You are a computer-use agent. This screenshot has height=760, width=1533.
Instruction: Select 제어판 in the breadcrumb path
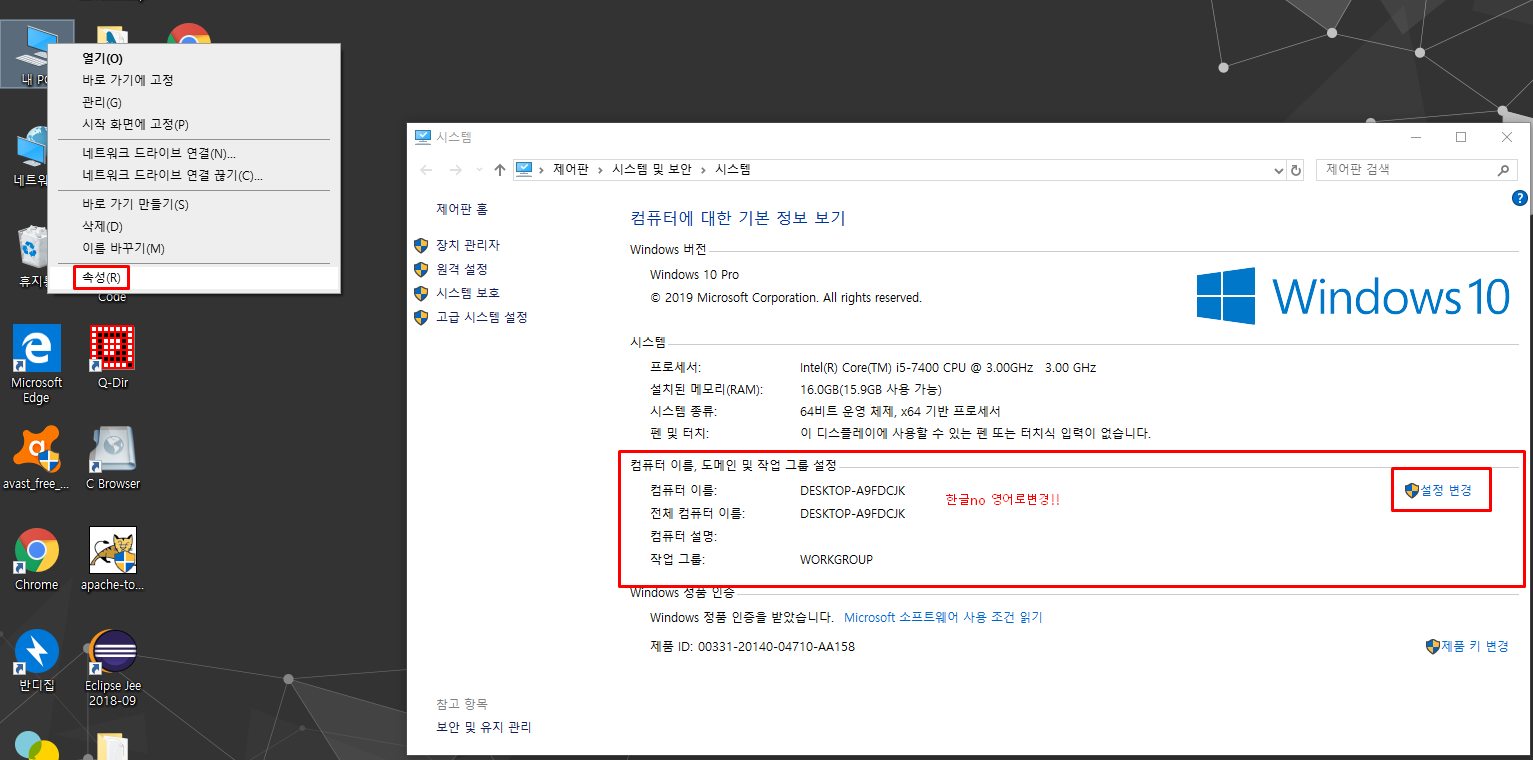coord(571,170)
